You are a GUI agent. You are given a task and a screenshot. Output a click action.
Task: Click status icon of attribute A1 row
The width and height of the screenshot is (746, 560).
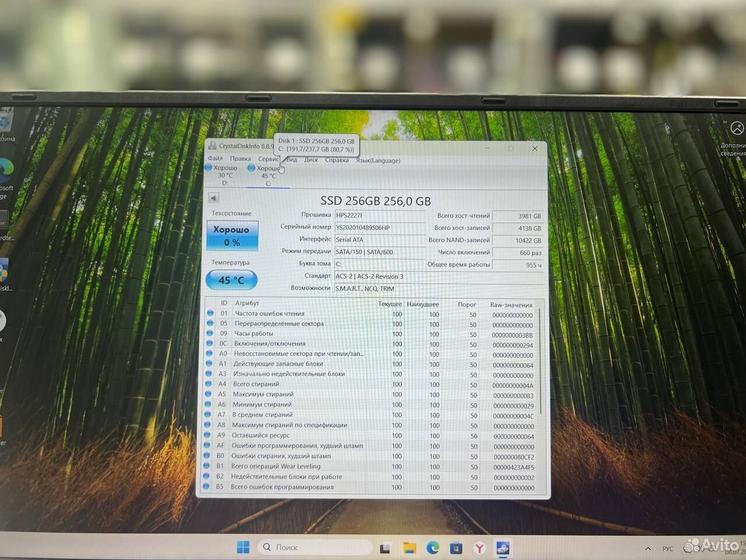pos(209,364)
